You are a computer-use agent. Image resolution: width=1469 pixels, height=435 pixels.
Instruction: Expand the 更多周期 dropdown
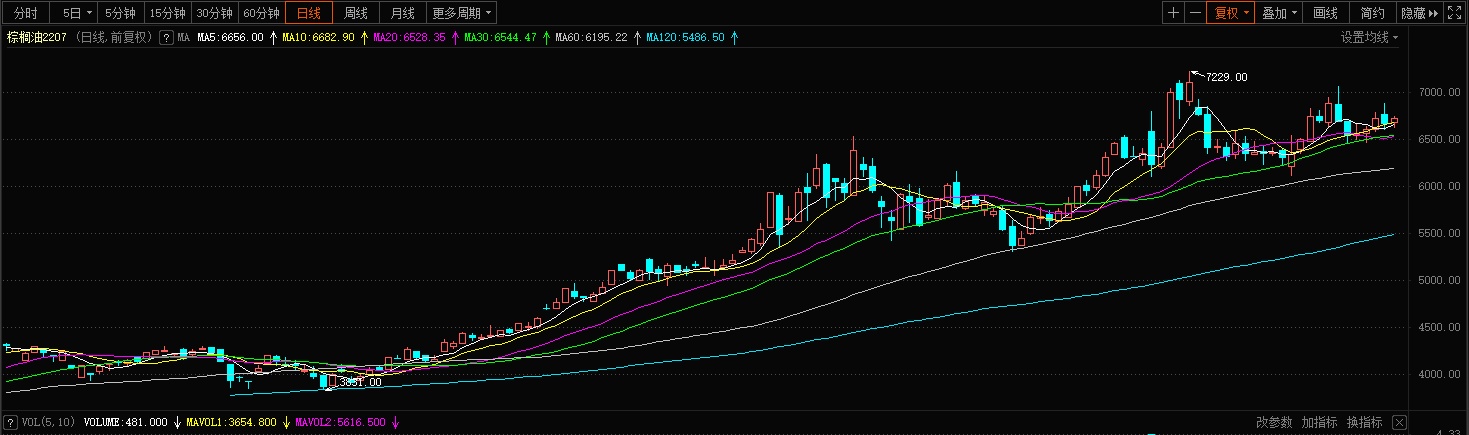click(x=462, y=13)
